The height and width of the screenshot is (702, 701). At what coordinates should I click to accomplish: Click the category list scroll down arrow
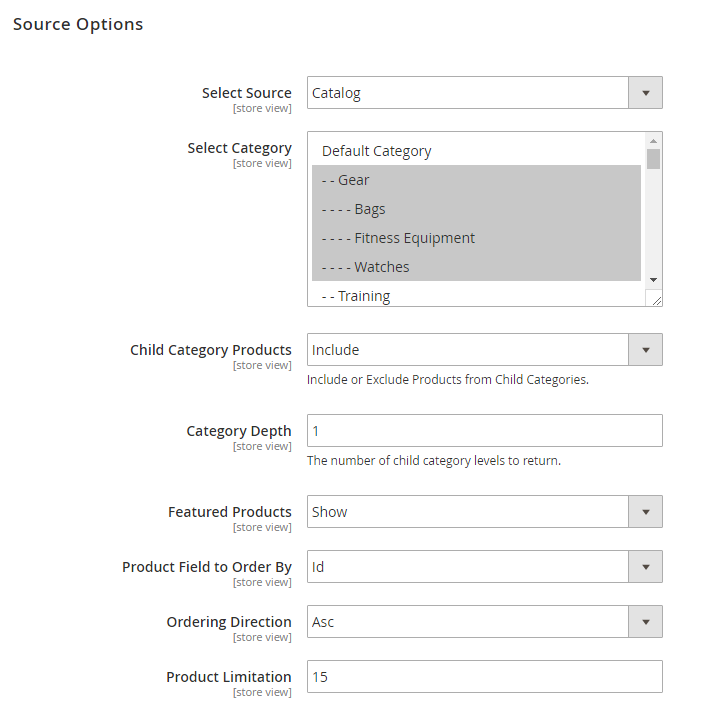tap(653, 280)
